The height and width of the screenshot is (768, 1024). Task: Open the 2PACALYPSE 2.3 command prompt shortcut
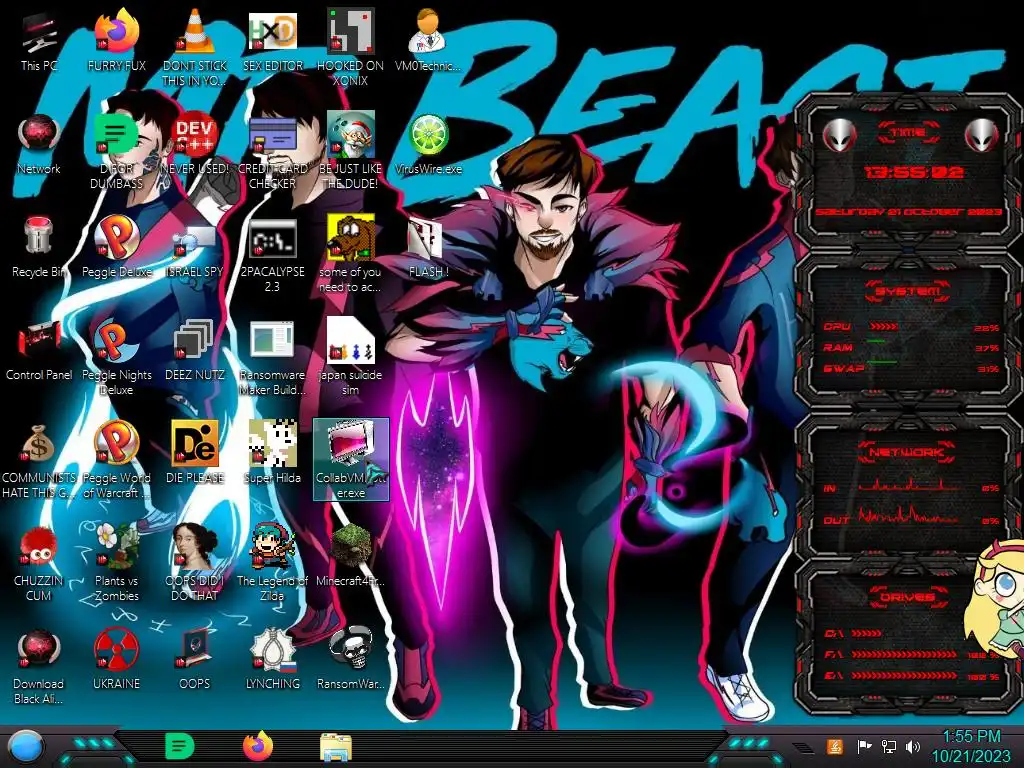pyautogui.click(x=272, y=255)
